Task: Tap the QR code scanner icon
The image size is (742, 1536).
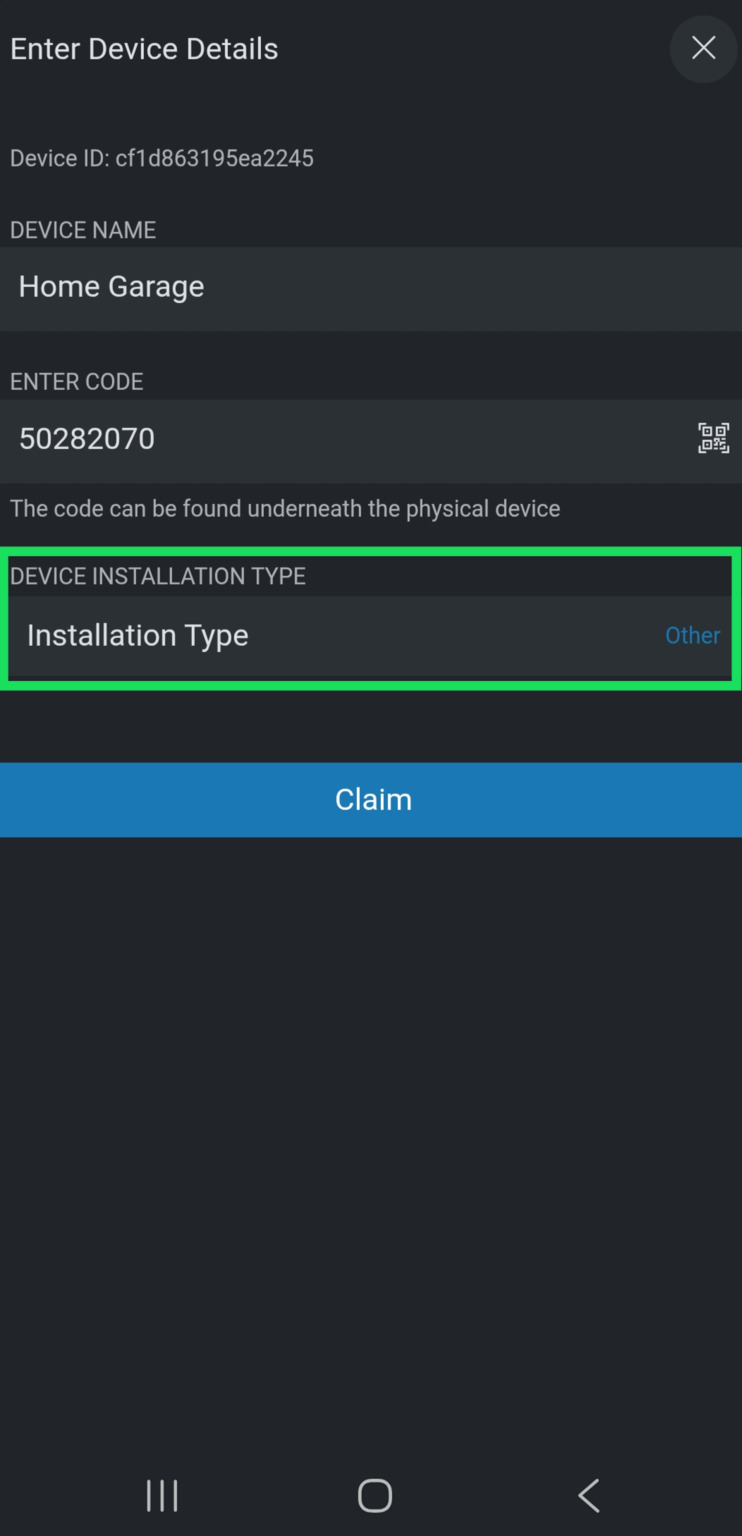Action: click(713, 438)
